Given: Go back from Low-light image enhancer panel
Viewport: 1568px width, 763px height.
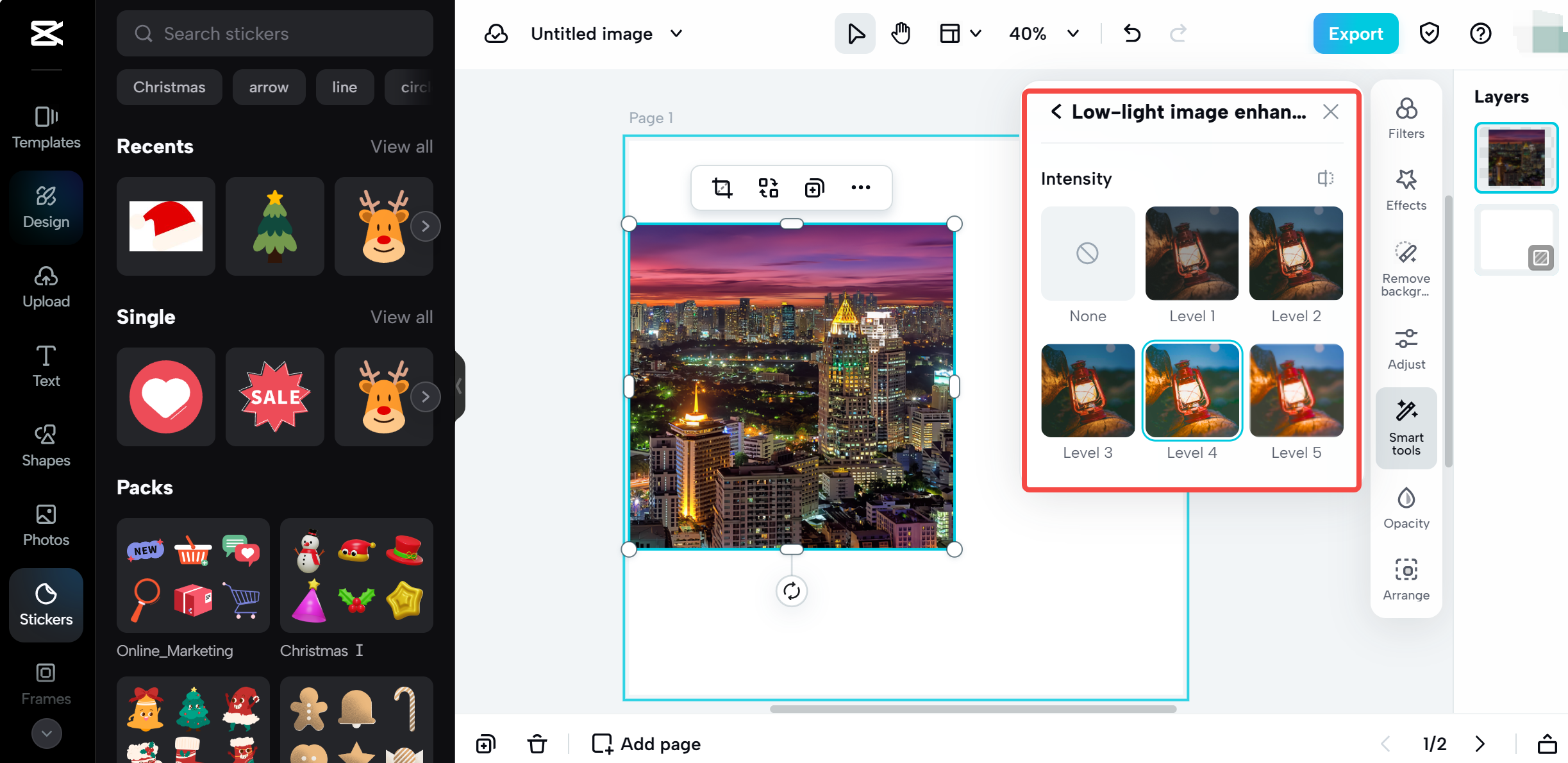Looking at the screenshot, I should coord(1056,112).
